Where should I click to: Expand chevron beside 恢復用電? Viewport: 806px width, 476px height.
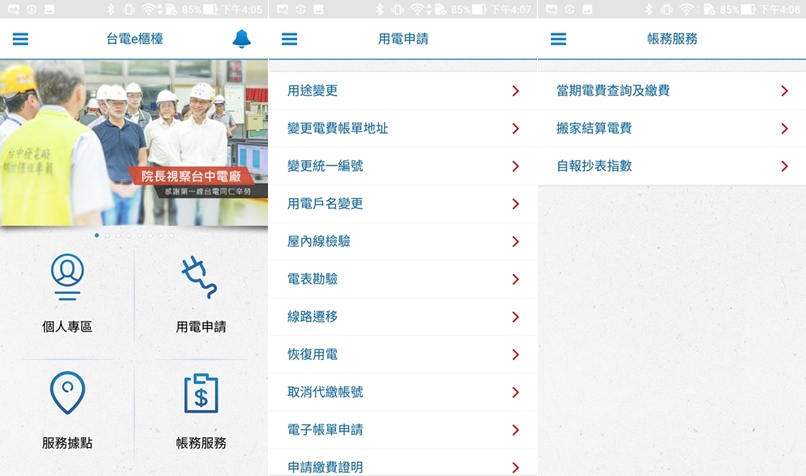[516, 355]
